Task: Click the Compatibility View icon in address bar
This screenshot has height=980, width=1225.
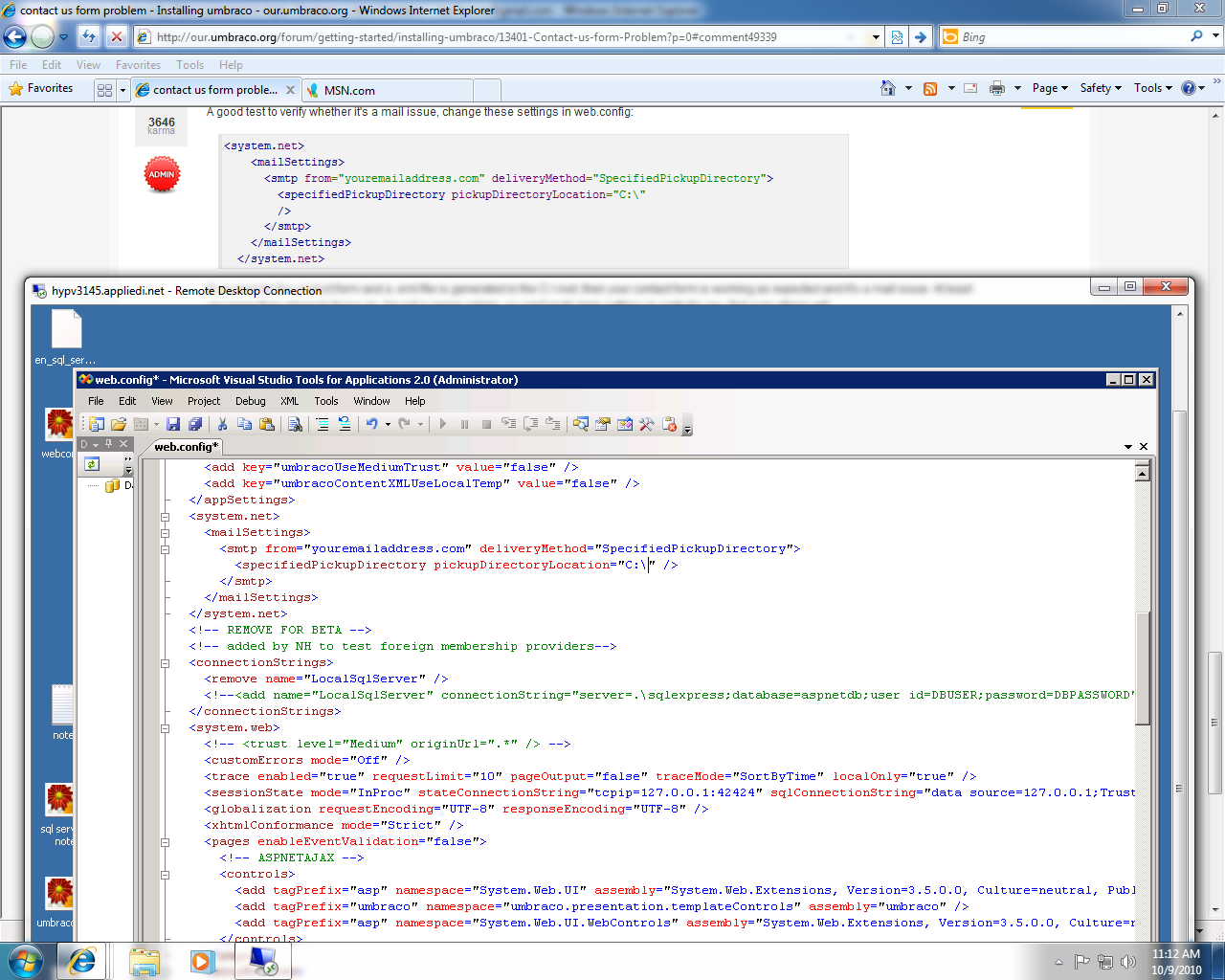Action: click(897, 36)
